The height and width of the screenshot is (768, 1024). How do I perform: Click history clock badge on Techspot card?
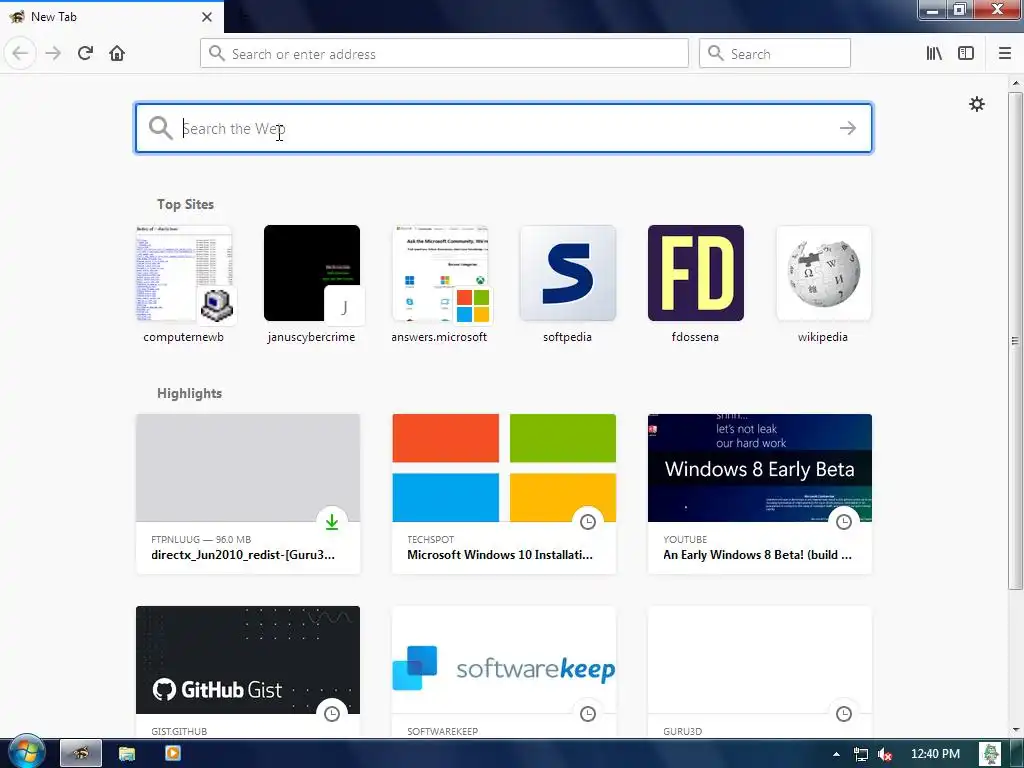[588, 521]
